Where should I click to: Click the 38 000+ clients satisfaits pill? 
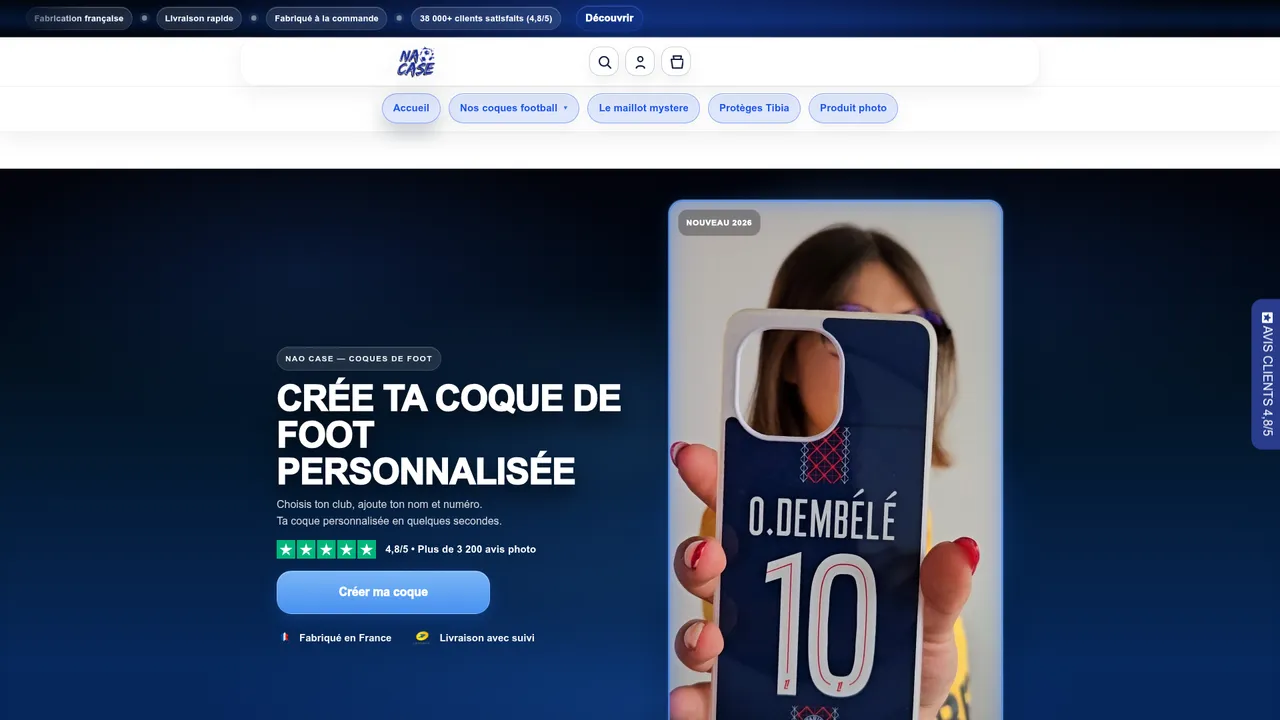pyautogui.click(x=486, y=18)
